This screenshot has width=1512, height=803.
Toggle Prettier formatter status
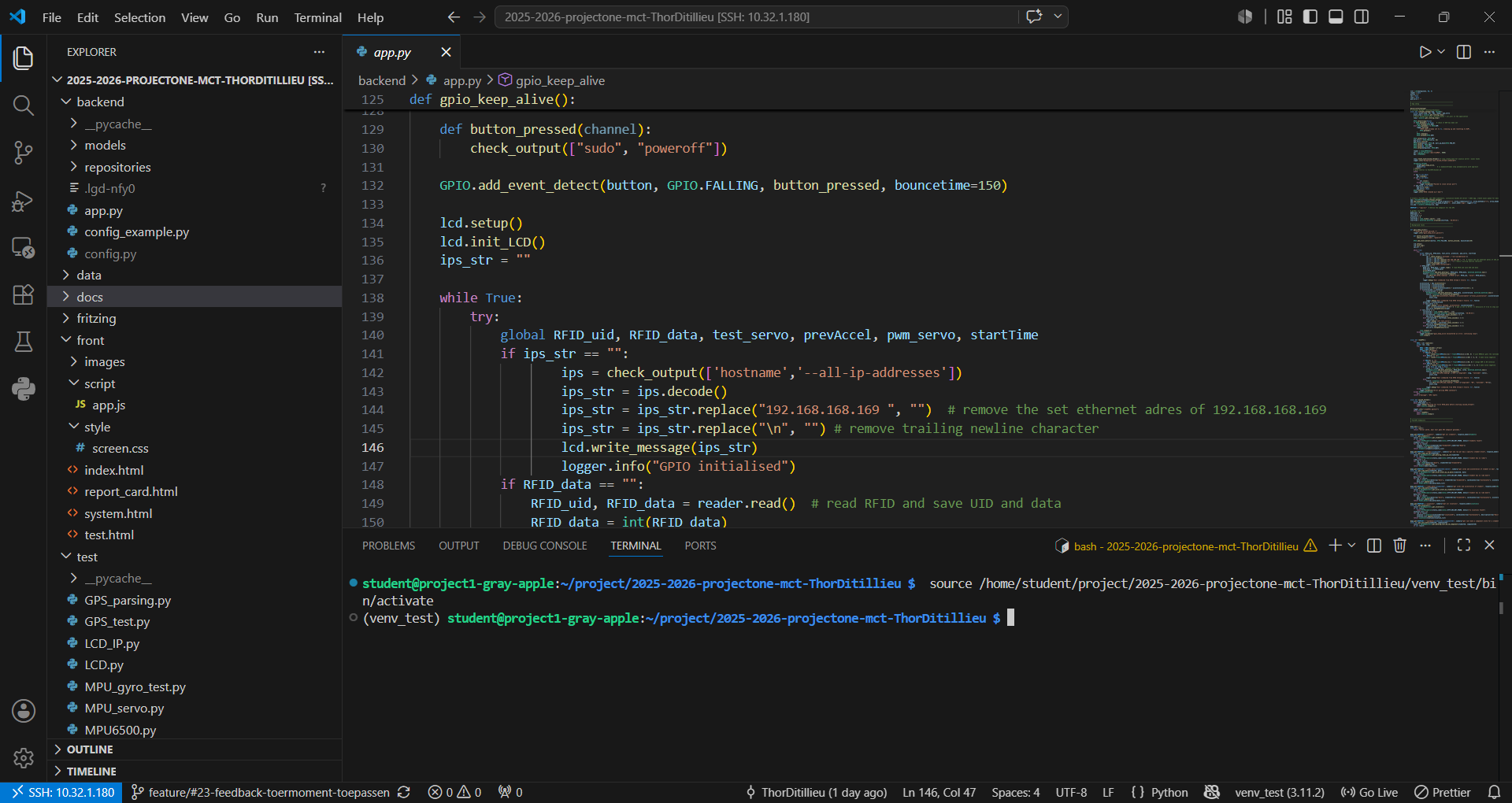click(x=1442, y=793)
